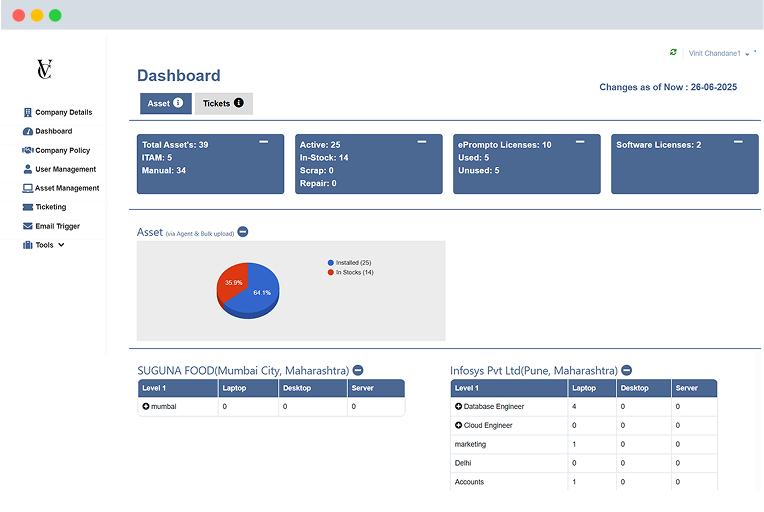Minimize the ePrompto Licenses card

[580, 143]
